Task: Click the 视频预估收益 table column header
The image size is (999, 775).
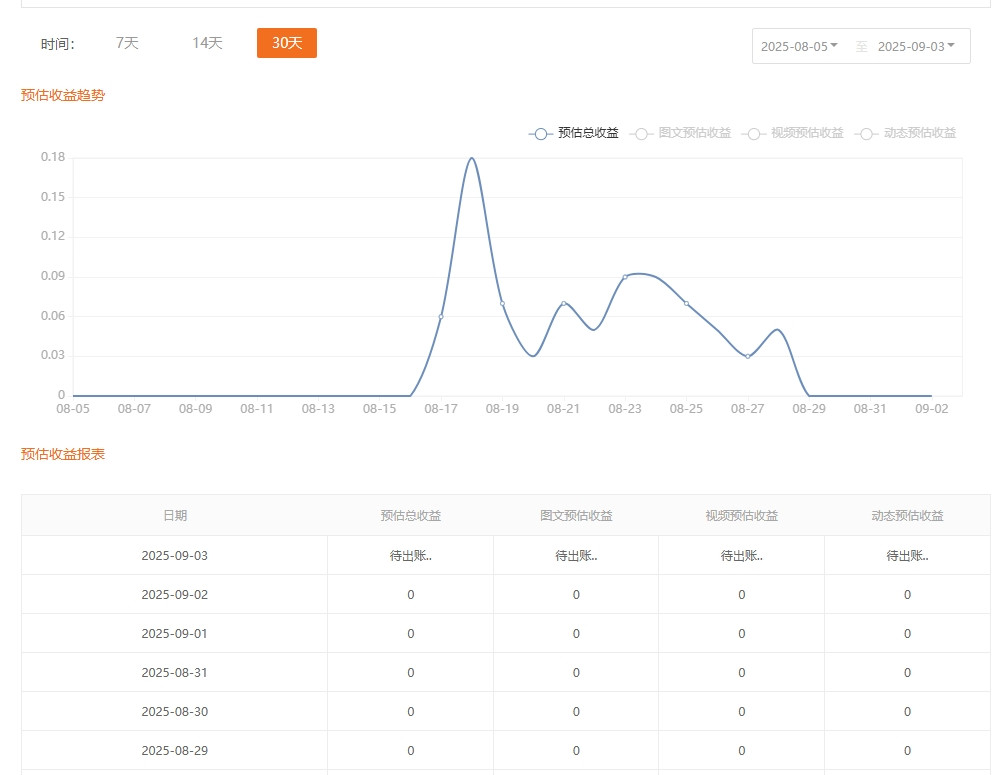Action: pyautogui.click(x=742, y=515)
